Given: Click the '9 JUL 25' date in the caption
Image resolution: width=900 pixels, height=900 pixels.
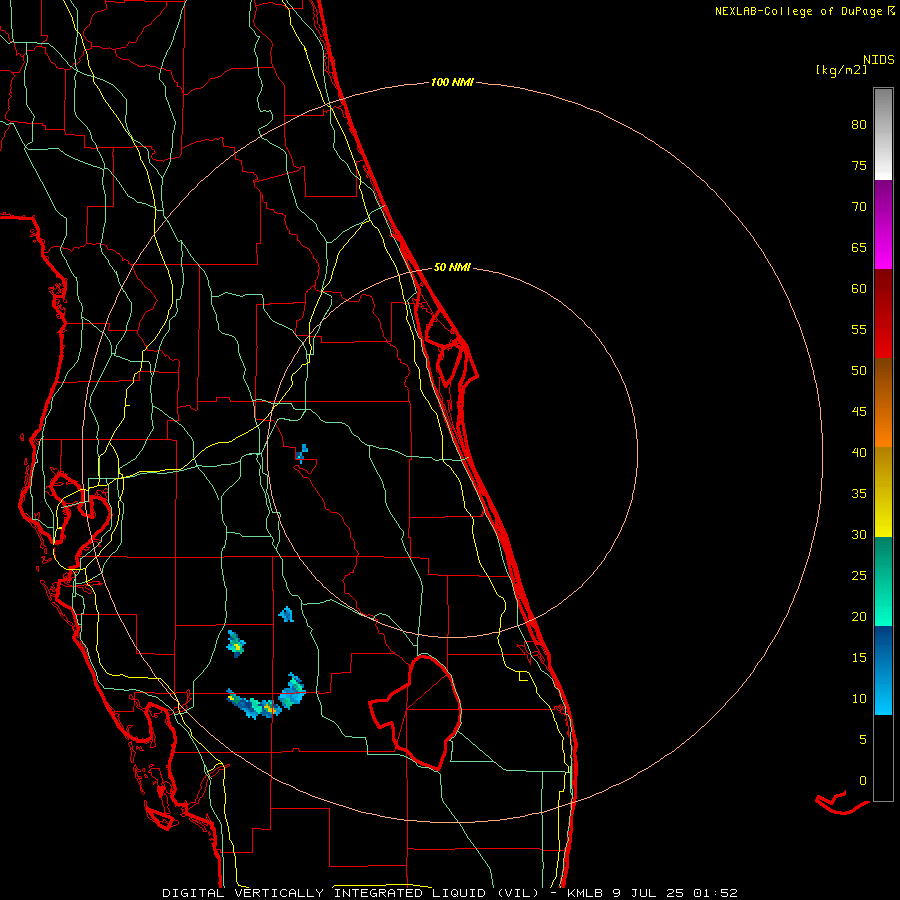Looking at the screenshot, I should (649, 893).
